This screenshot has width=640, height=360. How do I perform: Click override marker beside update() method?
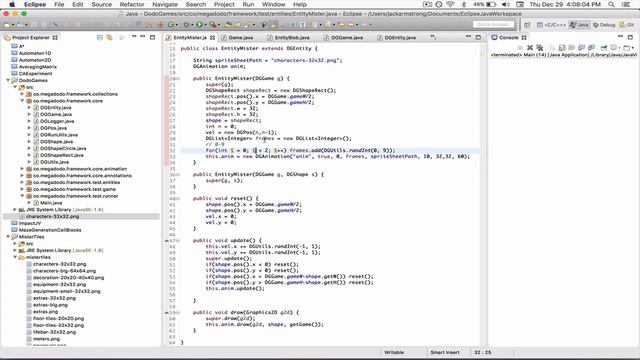click(x=167, y=240)
